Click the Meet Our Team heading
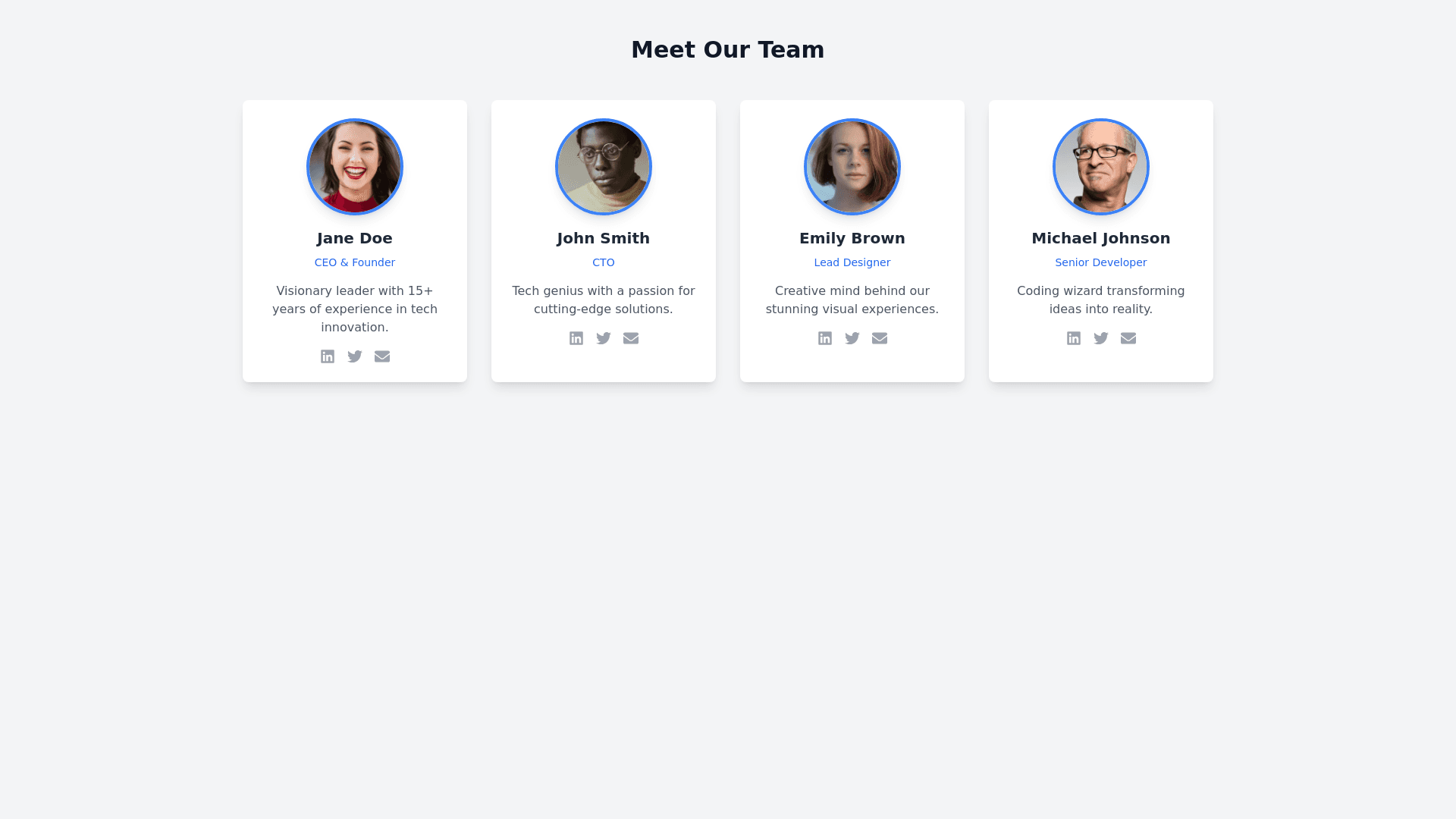The height and width of the screenshot is (819, 1456). (x=728, y=49)
